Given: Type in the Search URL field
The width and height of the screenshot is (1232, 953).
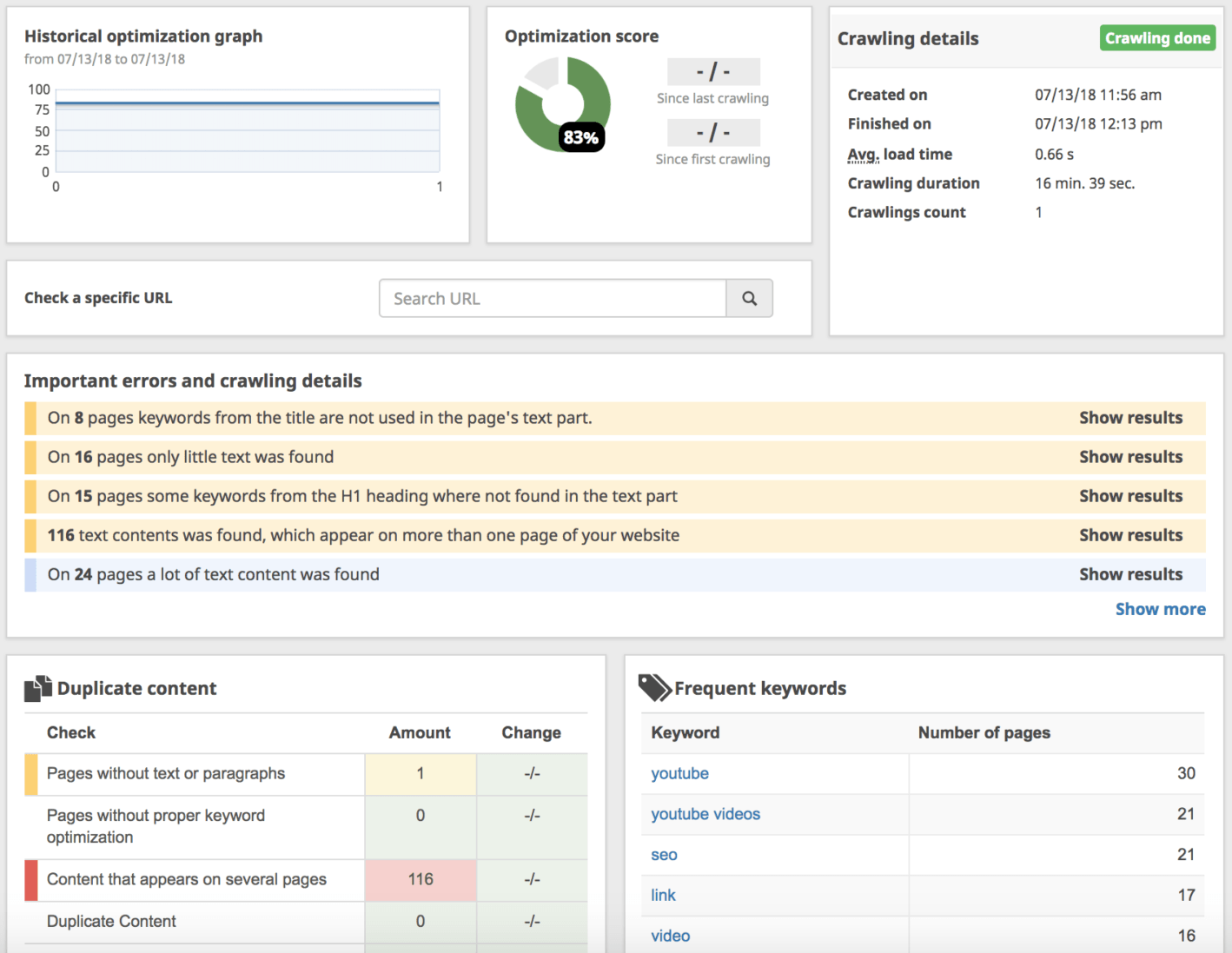Looking at the screenshot, I should [553, 299].
